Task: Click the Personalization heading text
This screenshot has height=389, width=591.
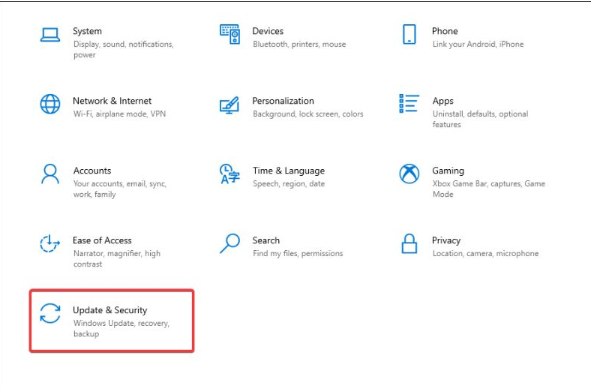Action: tap(283, 101)
